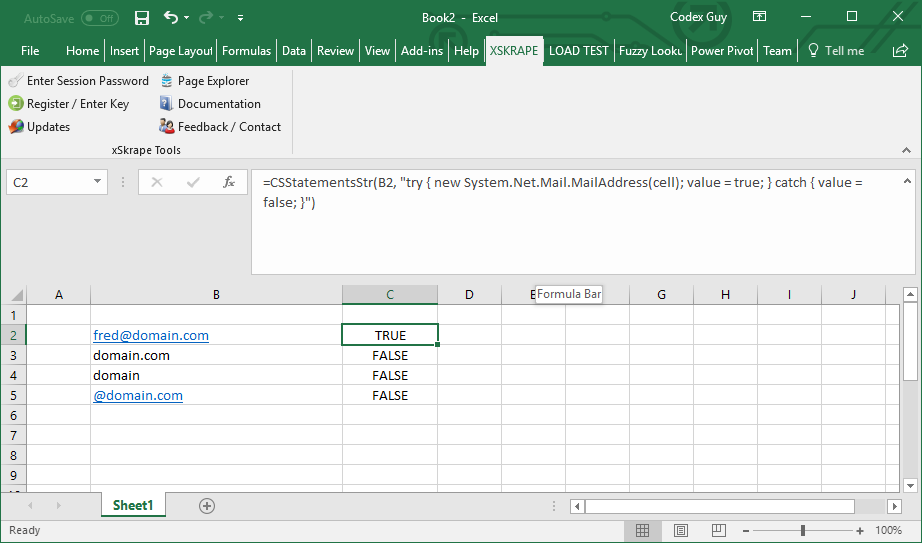Screen dimensions: 922x543
Task: Open the LOAD TEST tab
Action: [579, 51]
